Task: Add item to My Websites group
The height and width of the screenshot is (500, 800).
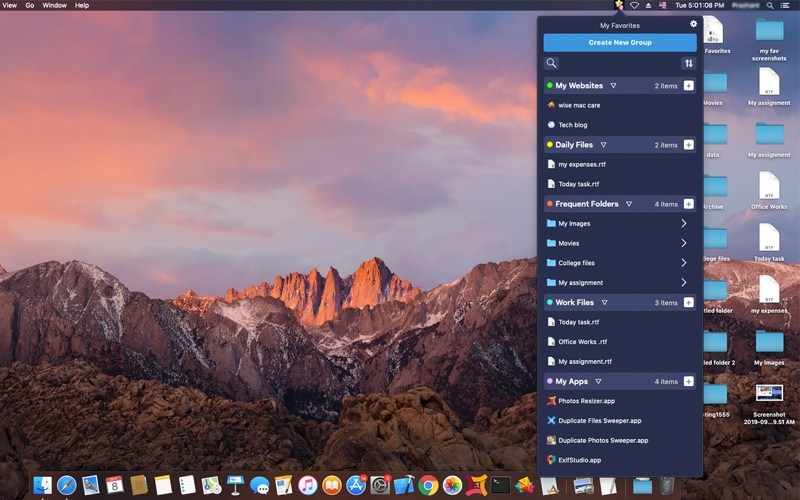Action: (x=688, y=86)
